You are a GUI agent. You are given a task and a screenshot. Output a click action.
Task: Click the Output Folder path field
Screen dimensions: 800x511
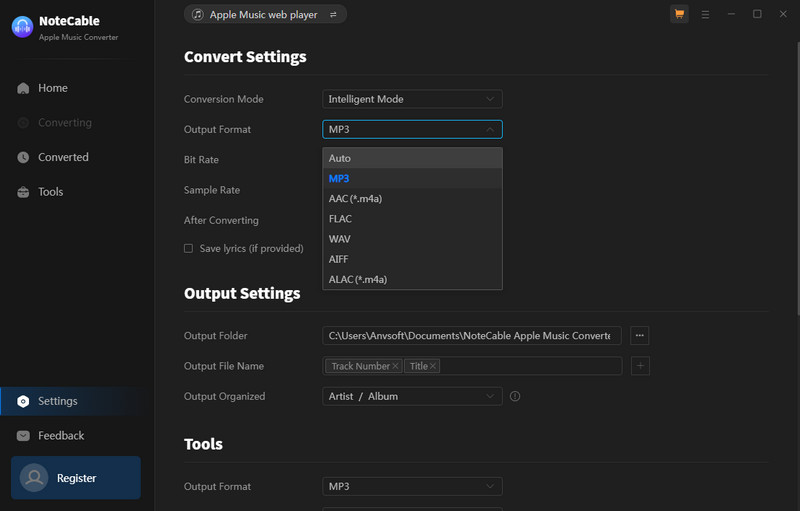coord(472,336)
